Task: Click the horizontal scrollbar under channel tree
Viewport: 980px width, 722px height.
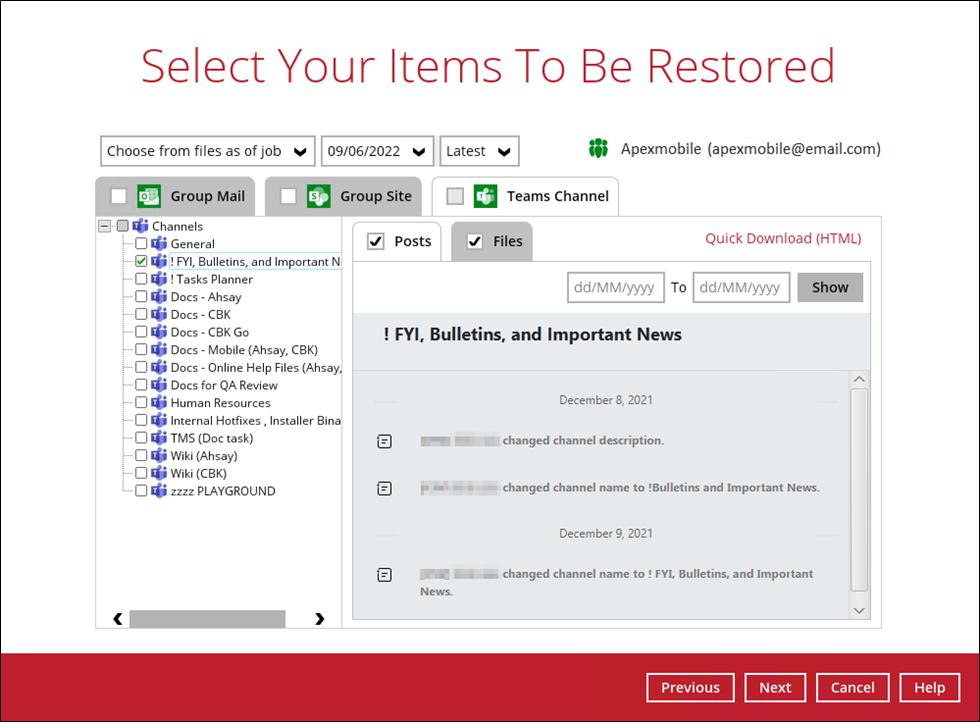Action: pos(207,619)
